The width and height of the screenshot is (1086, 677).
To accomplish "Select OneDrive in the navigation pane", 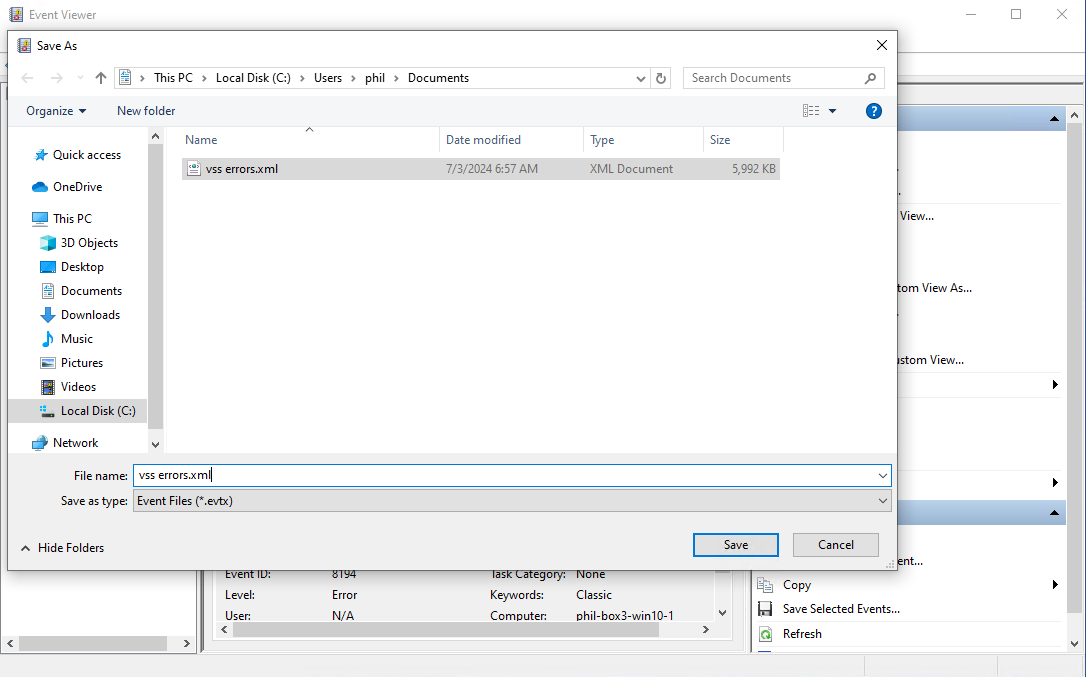I will (x=77, y=187).
